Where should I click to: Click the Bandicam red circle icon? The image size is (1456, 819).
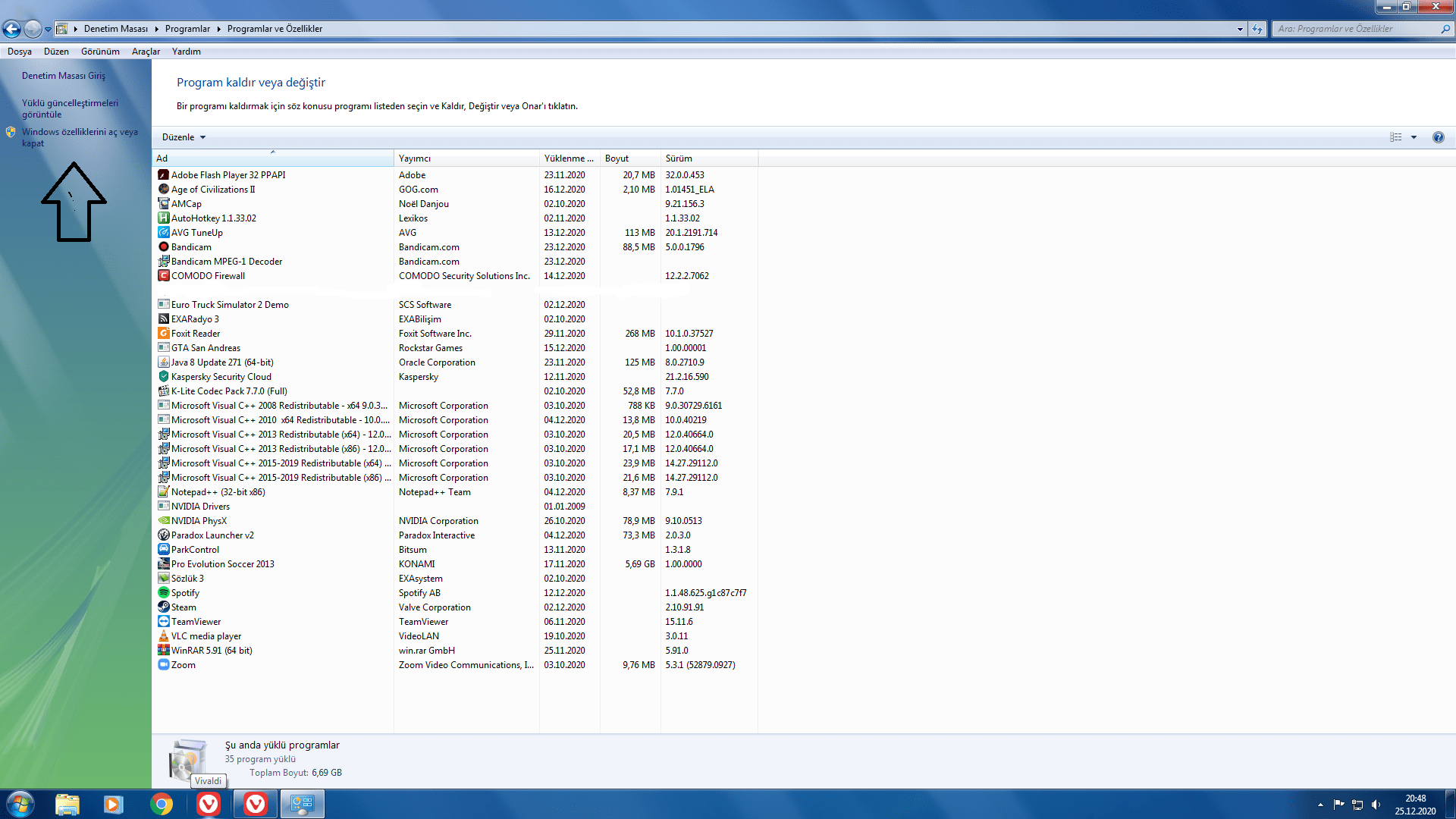pos(163,247)
